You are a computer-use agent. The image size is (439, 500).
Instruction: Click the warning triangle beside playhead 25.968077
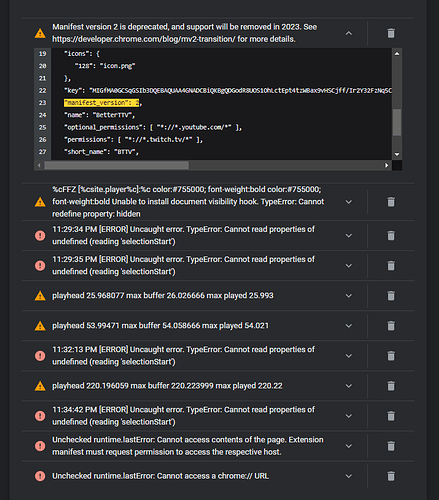pyautogui.click(x=40, y=296)
